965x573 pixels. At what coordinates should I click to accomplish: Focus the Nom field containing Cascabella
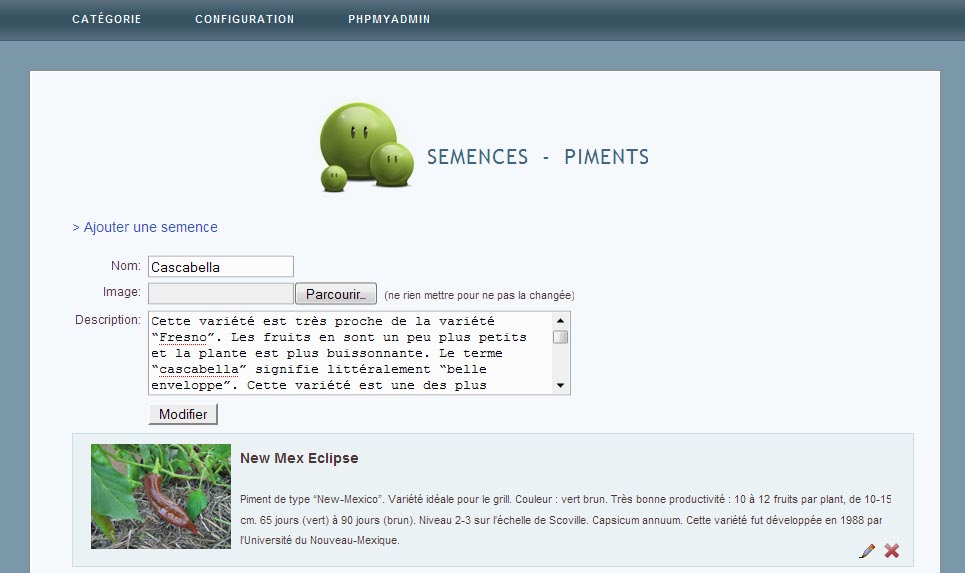pyautogui.click(x=221, y=267)
